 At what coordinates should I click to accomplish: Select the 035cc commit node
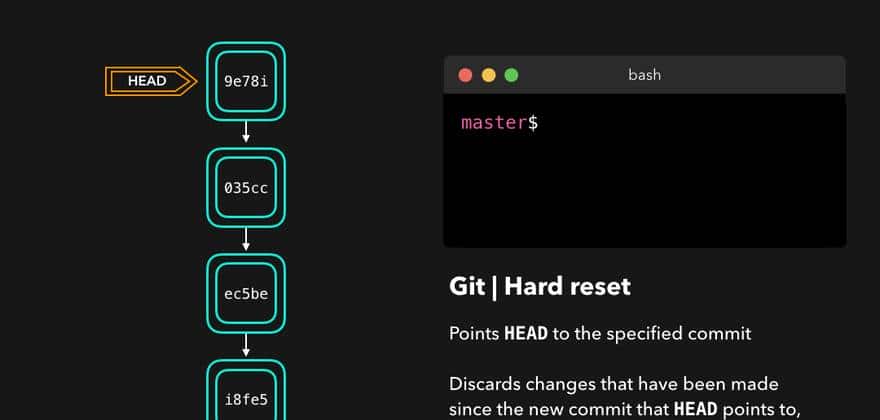(246, 187)
